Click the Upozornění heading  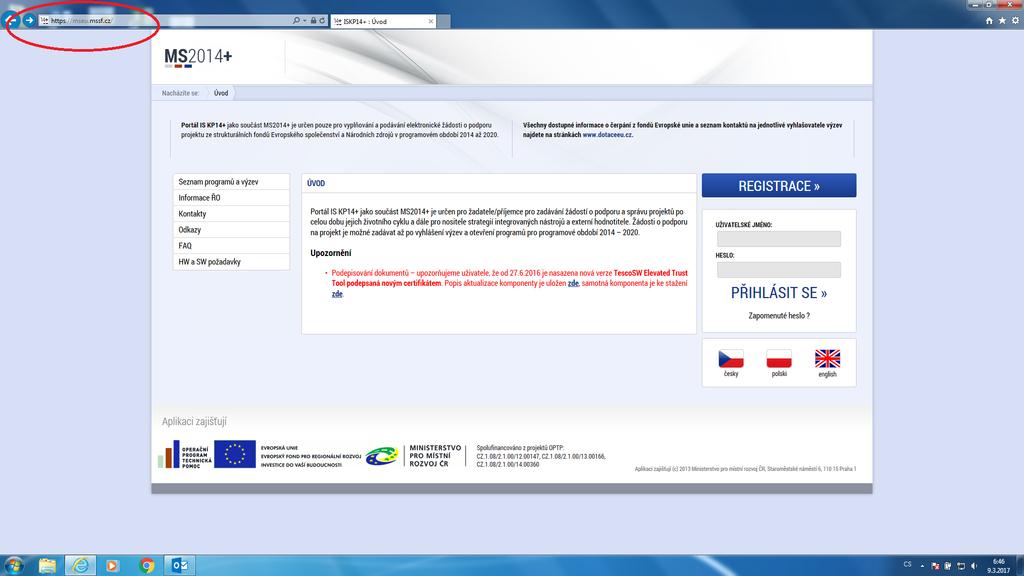coord(330,253)
